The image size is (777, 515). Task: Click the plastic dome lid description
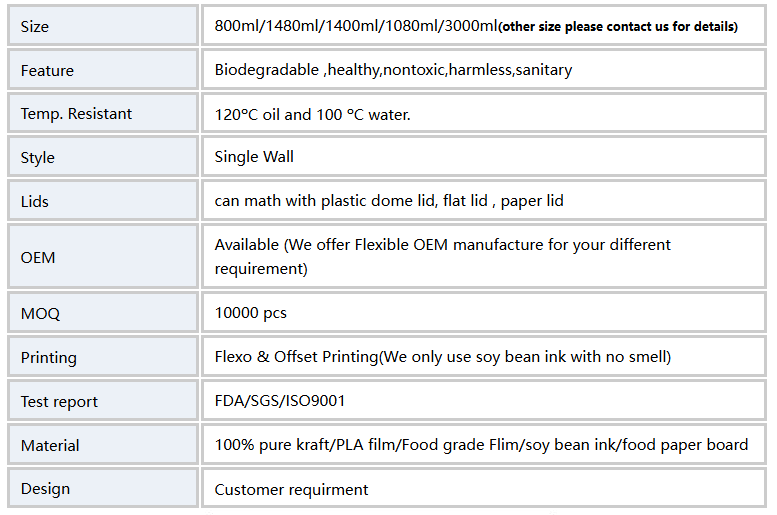pos(389,201)
